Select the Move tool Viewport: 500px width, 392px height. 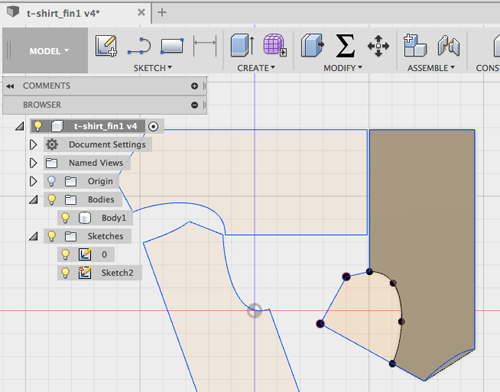pos(378,46)
